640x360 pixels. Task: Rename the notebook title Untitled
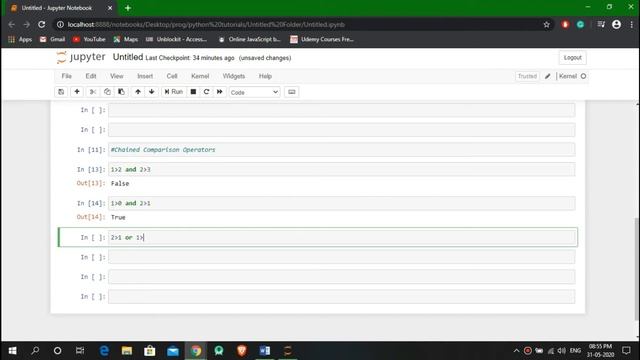[x=128, y=57]
